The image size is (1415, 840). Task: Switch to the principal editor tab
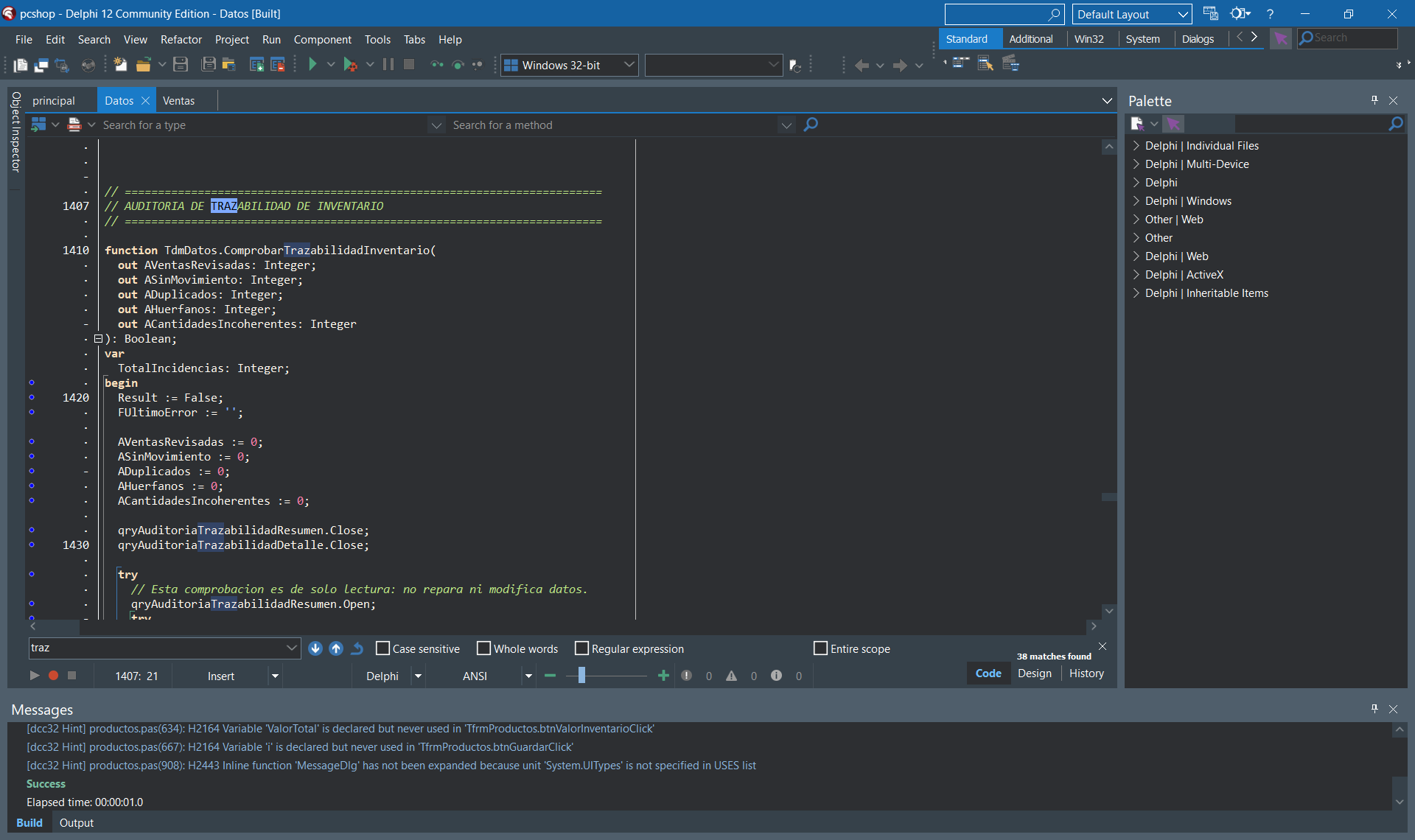54,101
